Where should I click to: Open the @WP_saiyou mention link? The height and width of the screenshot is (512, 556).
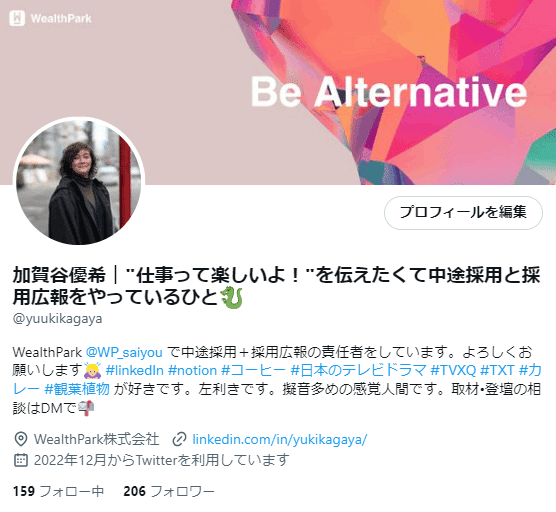[x=124, y=352]
